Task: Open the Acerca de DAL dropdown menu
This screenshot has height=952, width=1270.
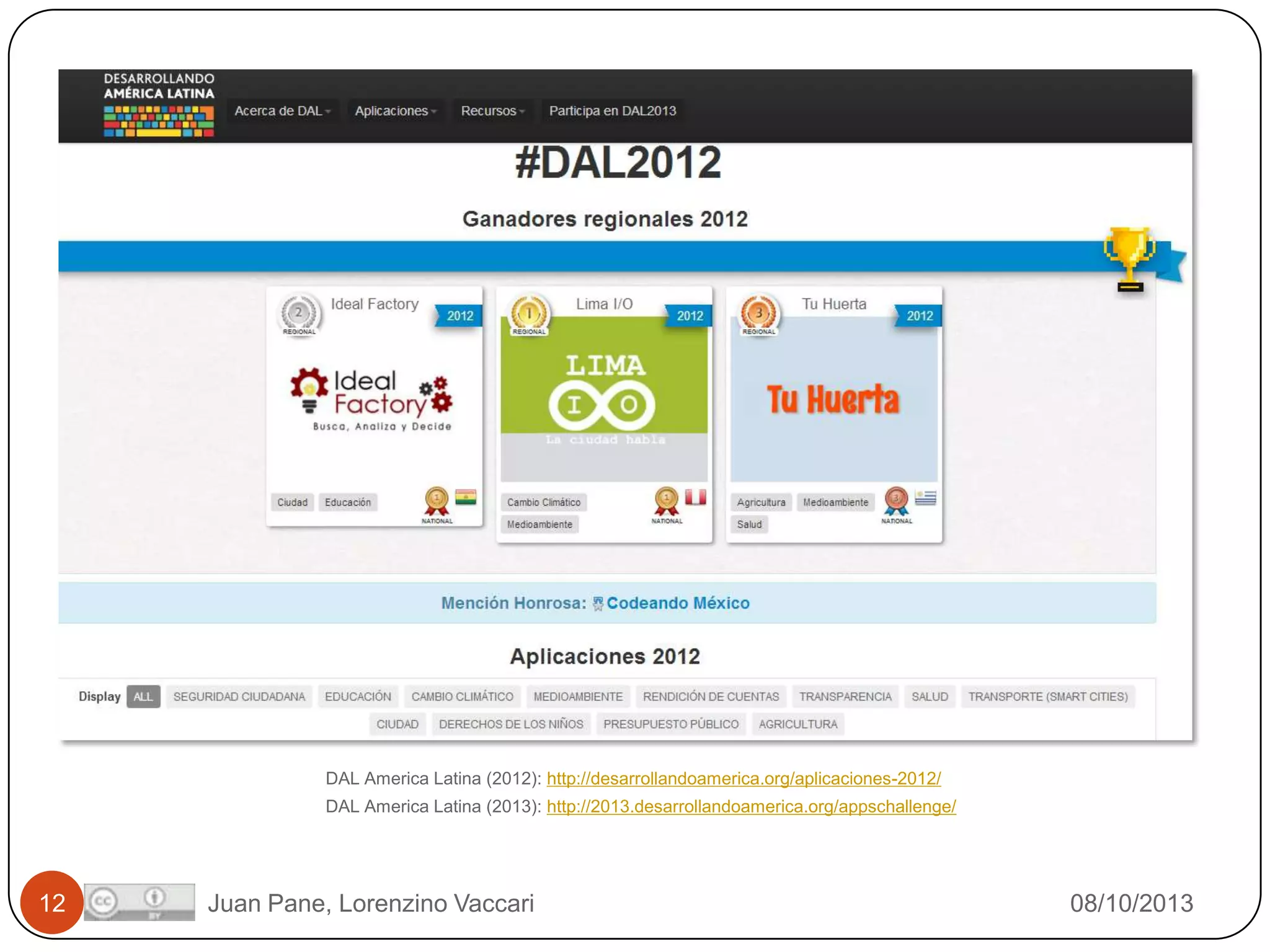Action: click(282, 111)
